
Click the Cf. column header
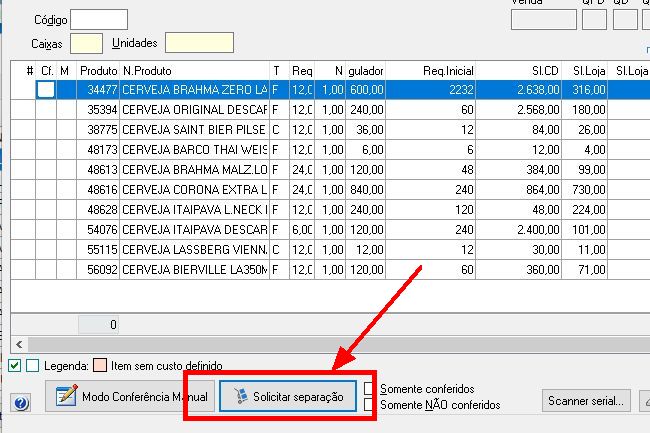point(46,71)
